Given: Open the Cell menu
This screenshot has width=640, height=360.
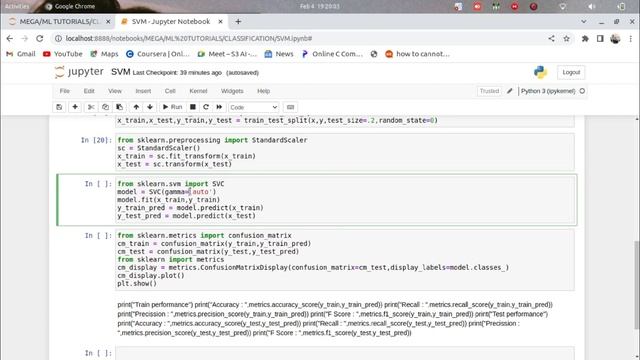Looking at the screenshot, I should point(170,91).
